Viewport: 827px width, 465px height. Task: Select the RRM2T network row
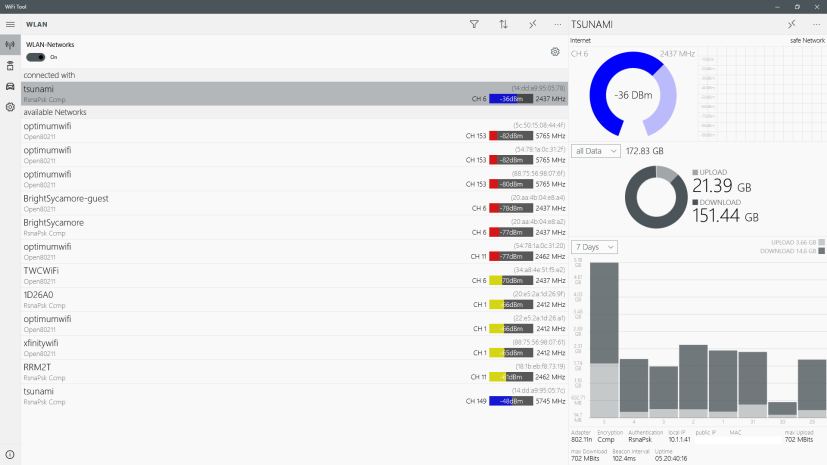point(294,372)
